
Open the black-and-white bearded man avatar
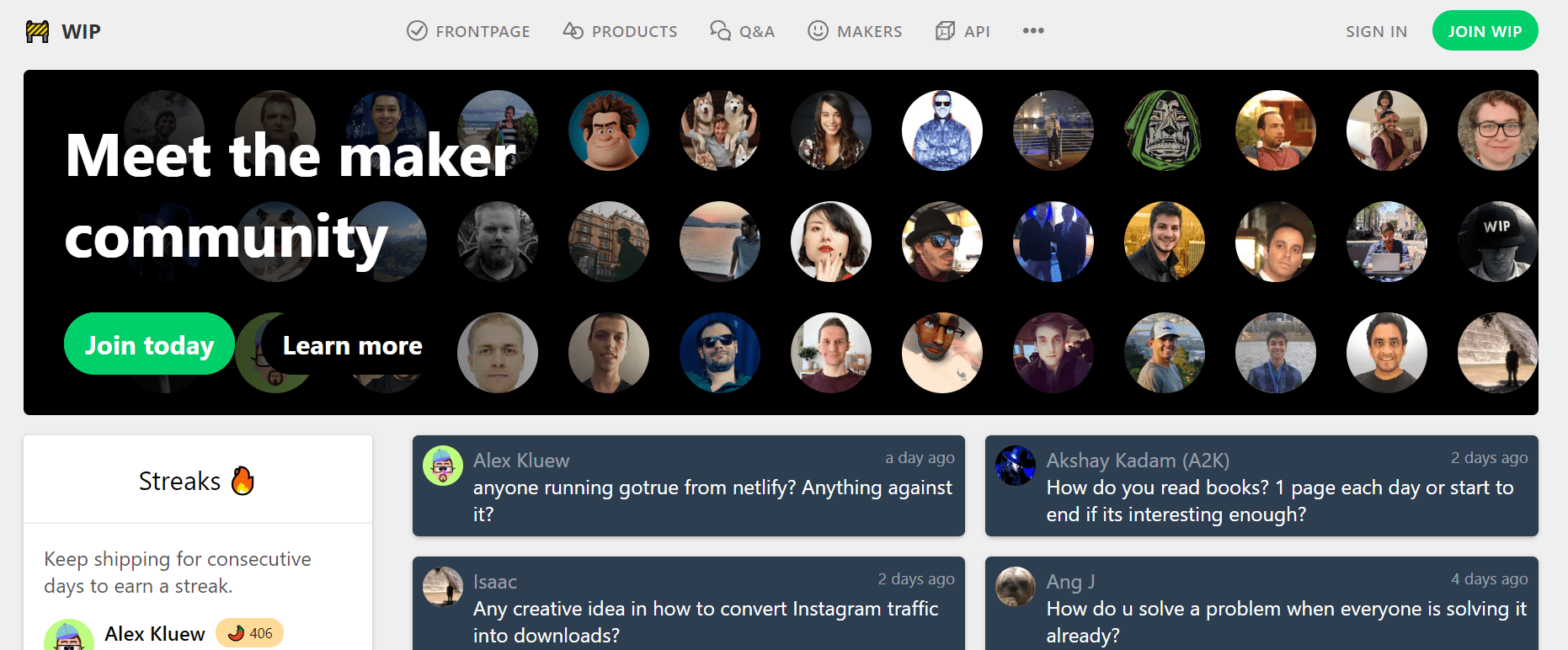[498, 242]
